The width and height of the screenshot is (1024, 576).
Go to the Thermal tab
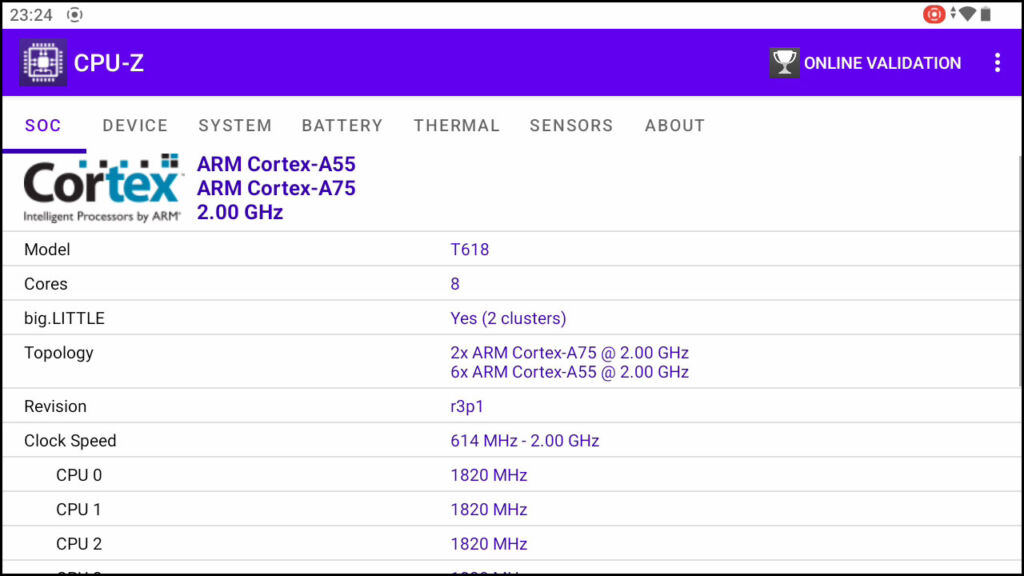456,126
